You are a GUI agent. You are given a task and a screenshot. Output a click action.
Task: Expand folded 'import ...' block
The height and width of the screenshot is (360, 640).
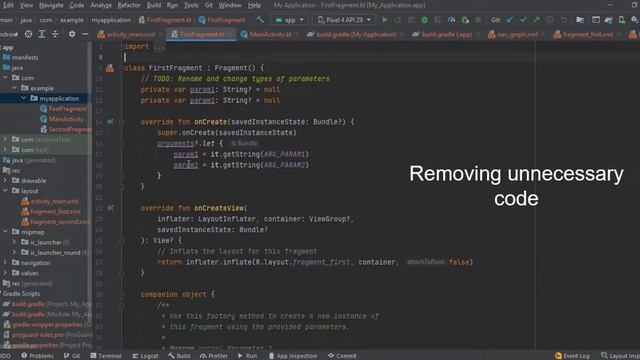click(x=159, y=47)
